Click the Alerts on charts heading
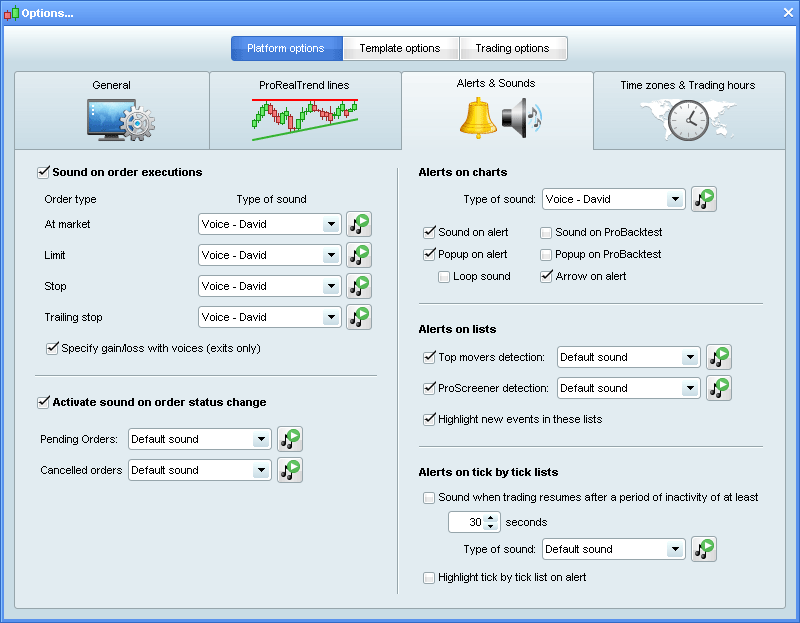 pos(463,172)
